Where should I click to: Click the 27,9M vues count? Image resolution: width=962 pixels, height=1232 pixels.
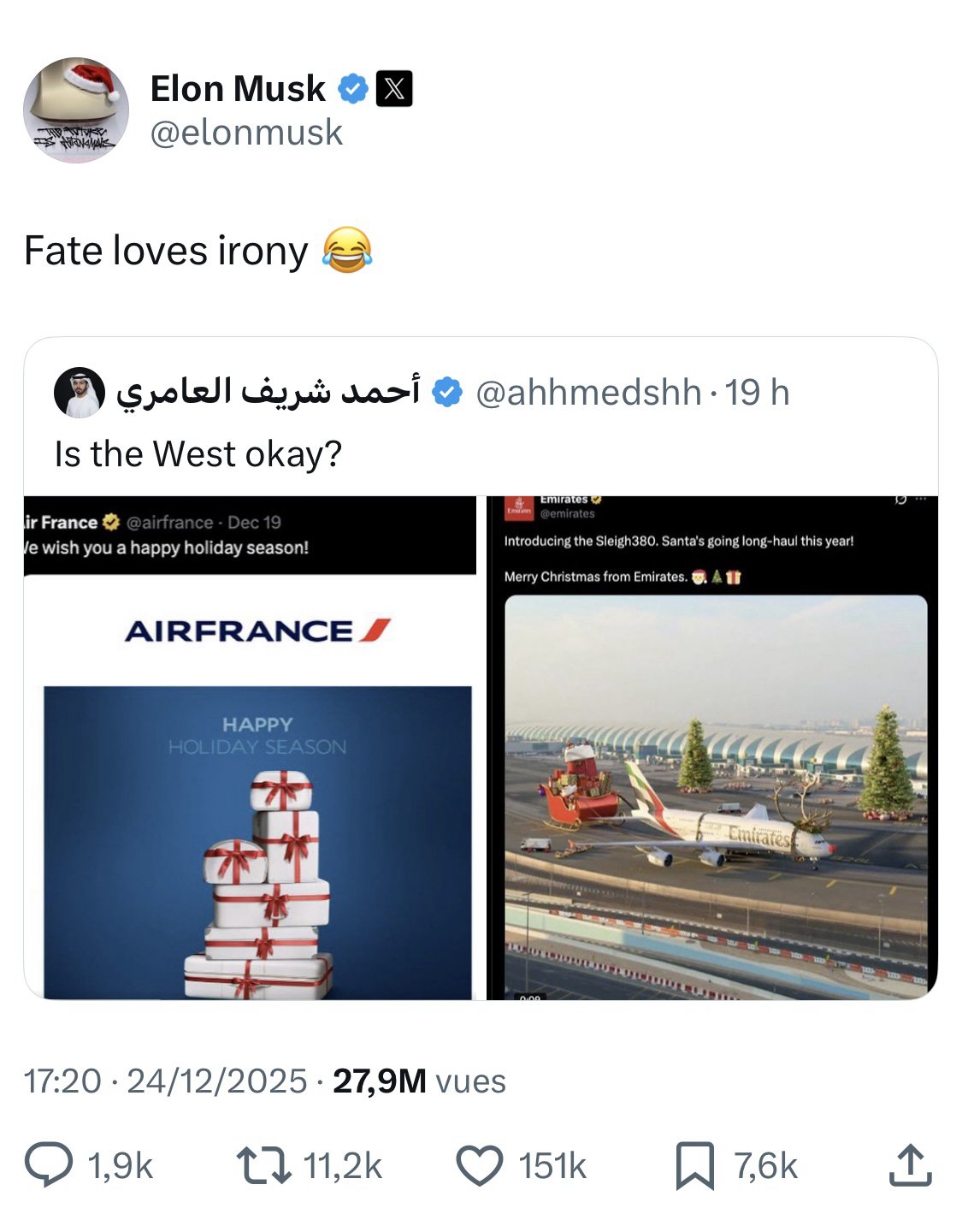coord(419,1081)
